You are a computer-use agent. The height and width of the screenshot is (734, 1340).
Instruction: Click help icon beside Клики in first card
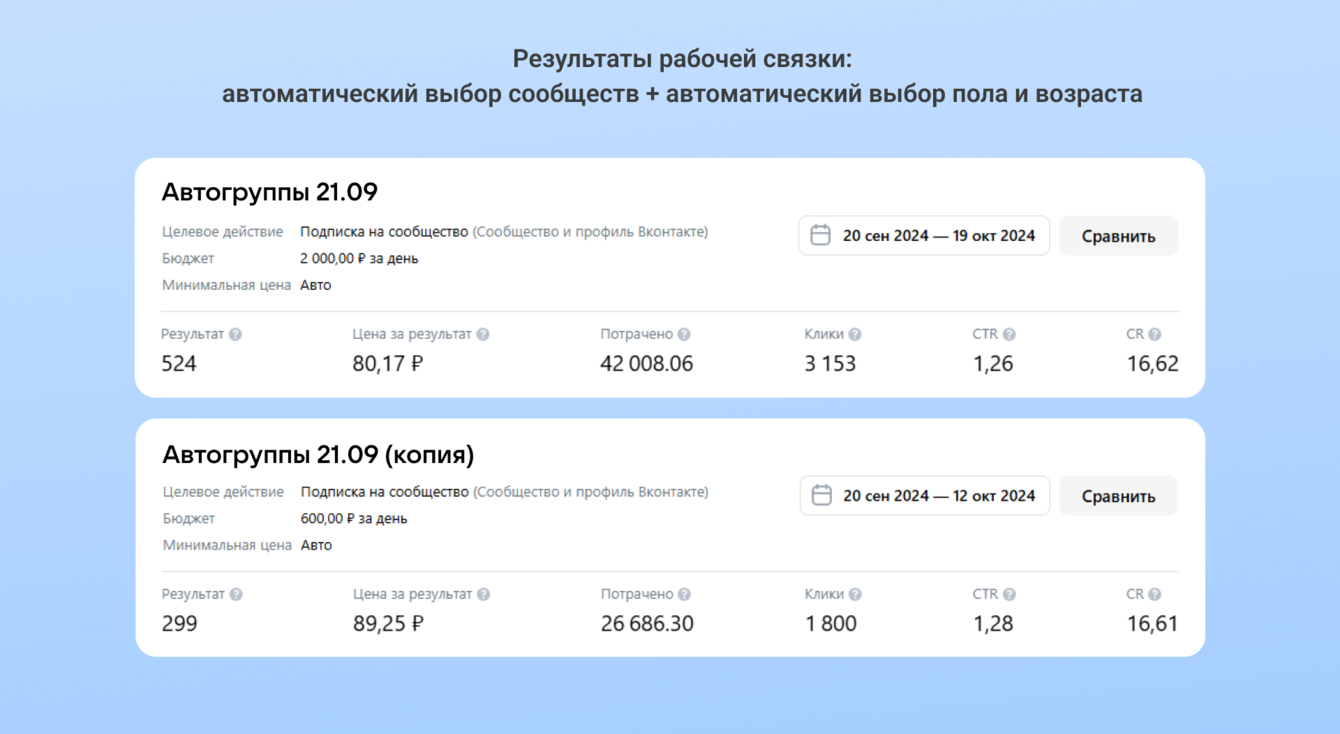[x=855, y=335]
